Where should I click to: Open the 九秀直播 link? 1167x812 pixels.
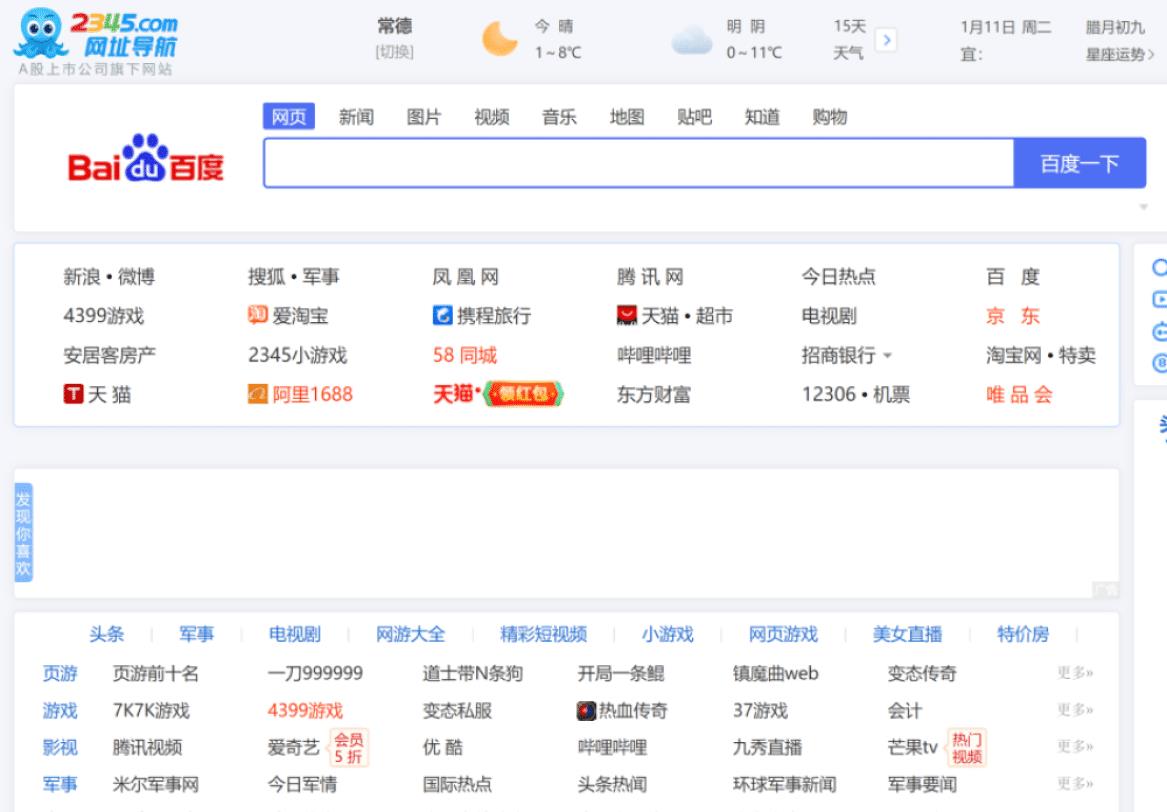(767, 747)
